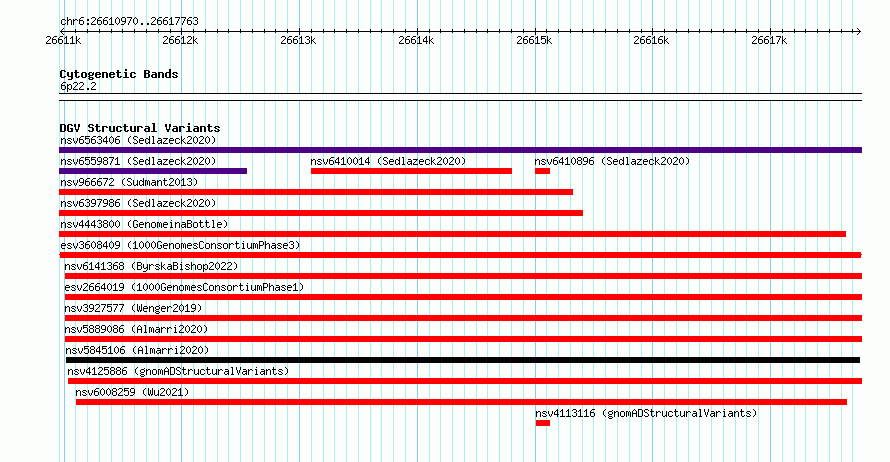Viewport: 890px width, 462px height.
Task: Click the 6p22.2 cytogenetic band line
Action: 460,97
